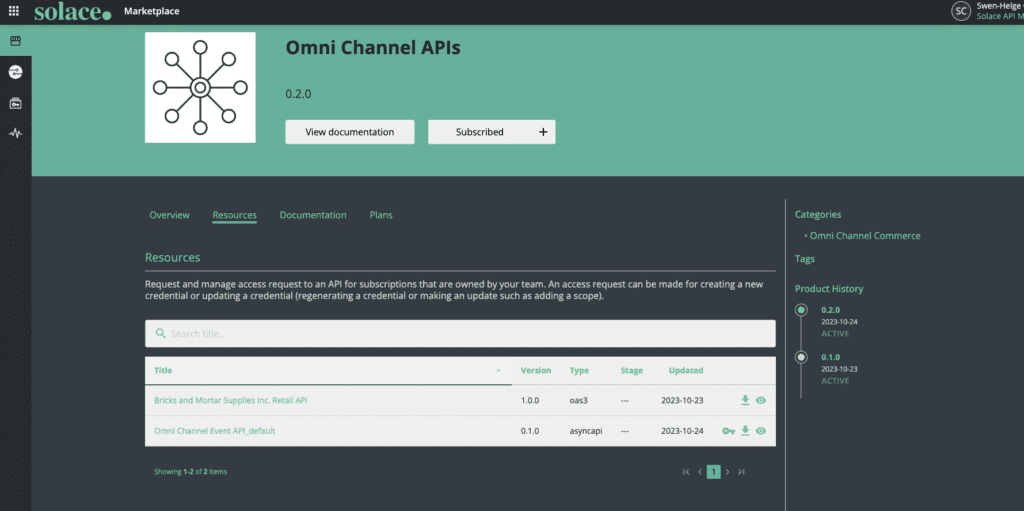1024x511 pixels.
Task: Open the second sidebar icon with arrows
Action: point(16,72)
